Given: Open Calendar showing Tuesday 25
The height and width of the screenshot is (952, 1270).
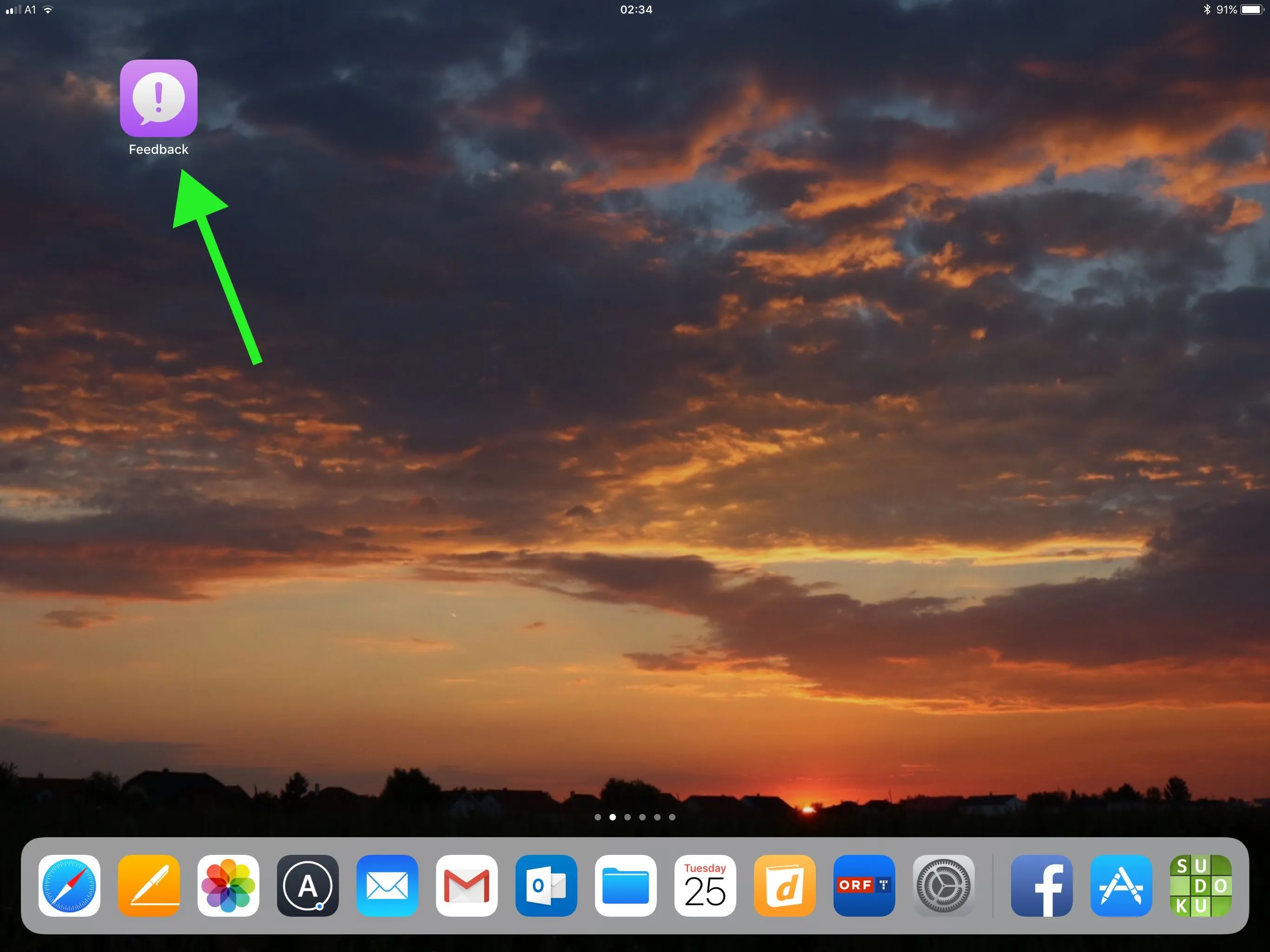Looking at the screenshot, I should click(705, 886).
